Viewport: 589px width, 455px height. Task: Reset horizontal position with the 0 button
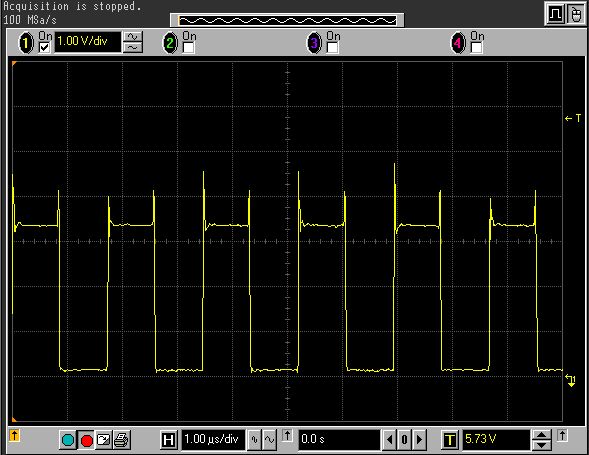tap(404, 440)
